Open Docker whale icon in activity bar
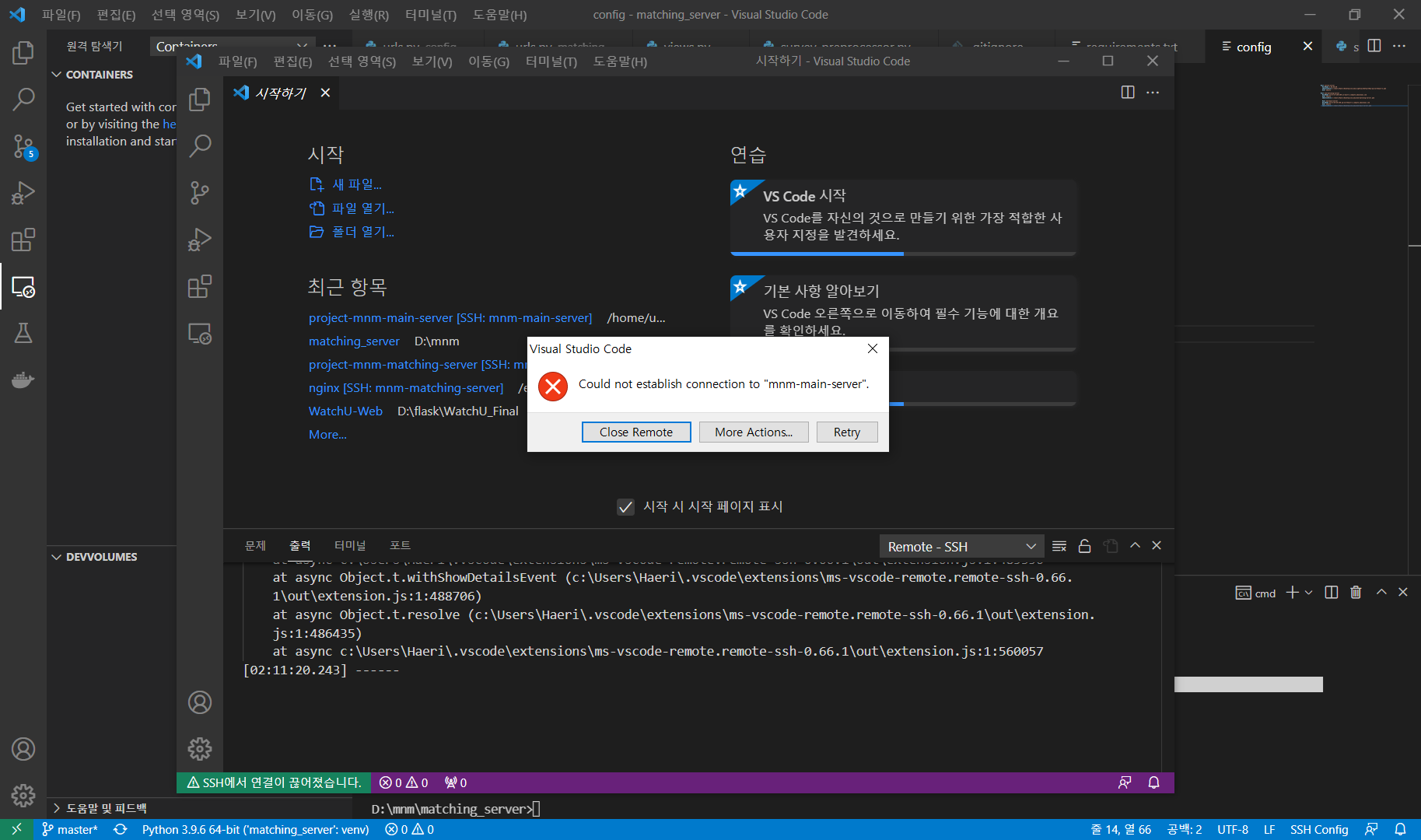 (23, 380)
